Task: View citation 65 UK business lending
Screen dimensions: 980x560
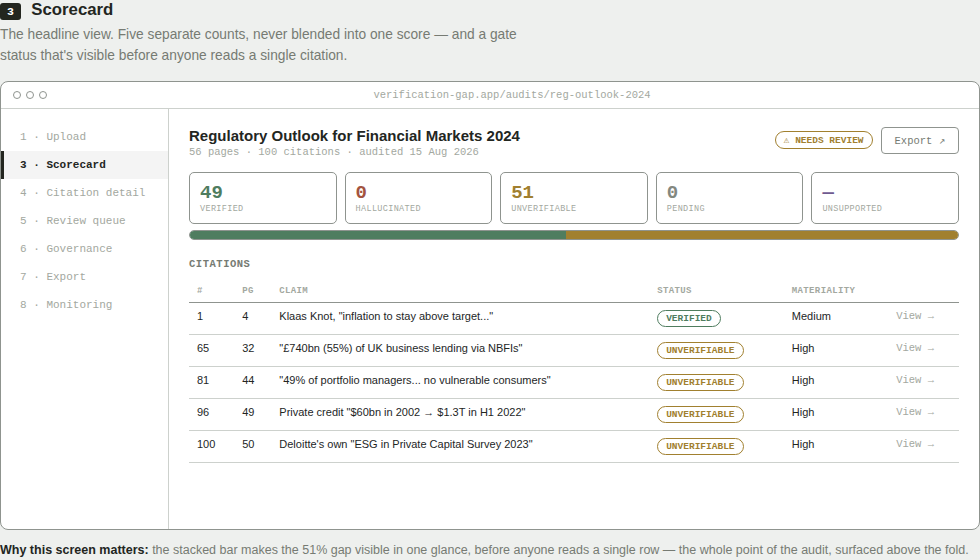Action: coord(914,348)
